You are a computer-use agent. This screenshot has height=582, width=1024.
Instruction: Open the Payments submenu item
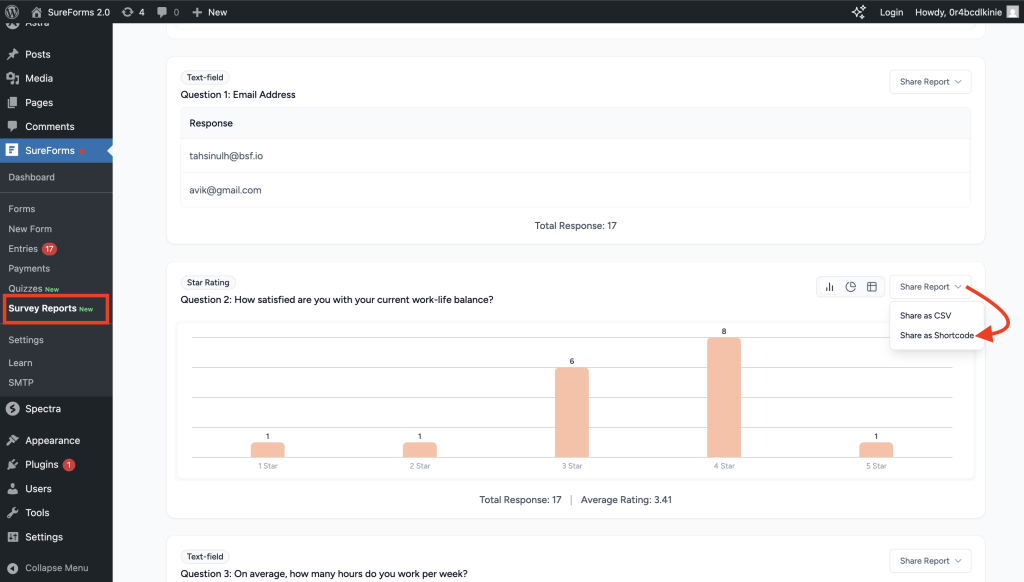[29, 268]
